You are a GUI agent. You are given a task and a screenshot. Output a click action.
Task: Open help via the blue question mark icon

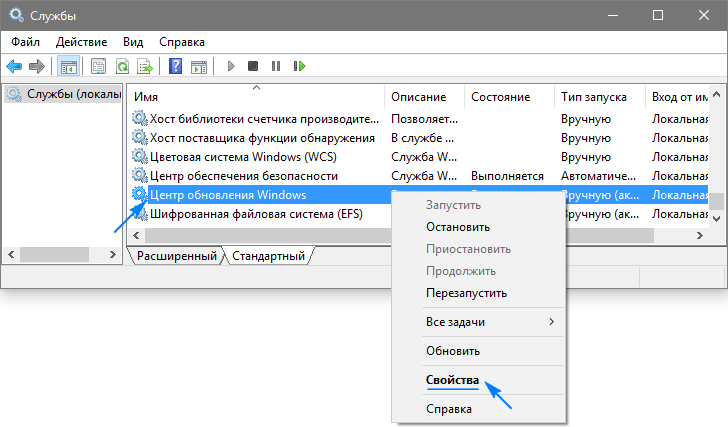point(175,67)
